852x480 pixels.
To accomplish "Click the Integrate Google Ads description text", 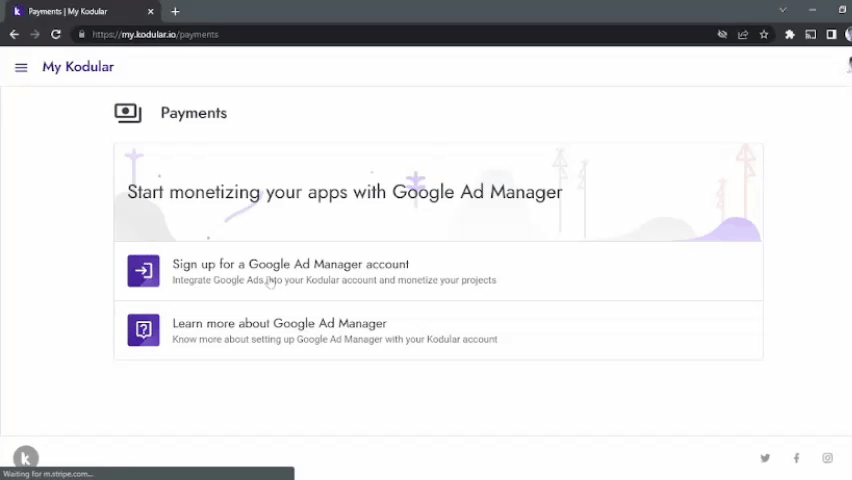I will [x=334, y=280].
